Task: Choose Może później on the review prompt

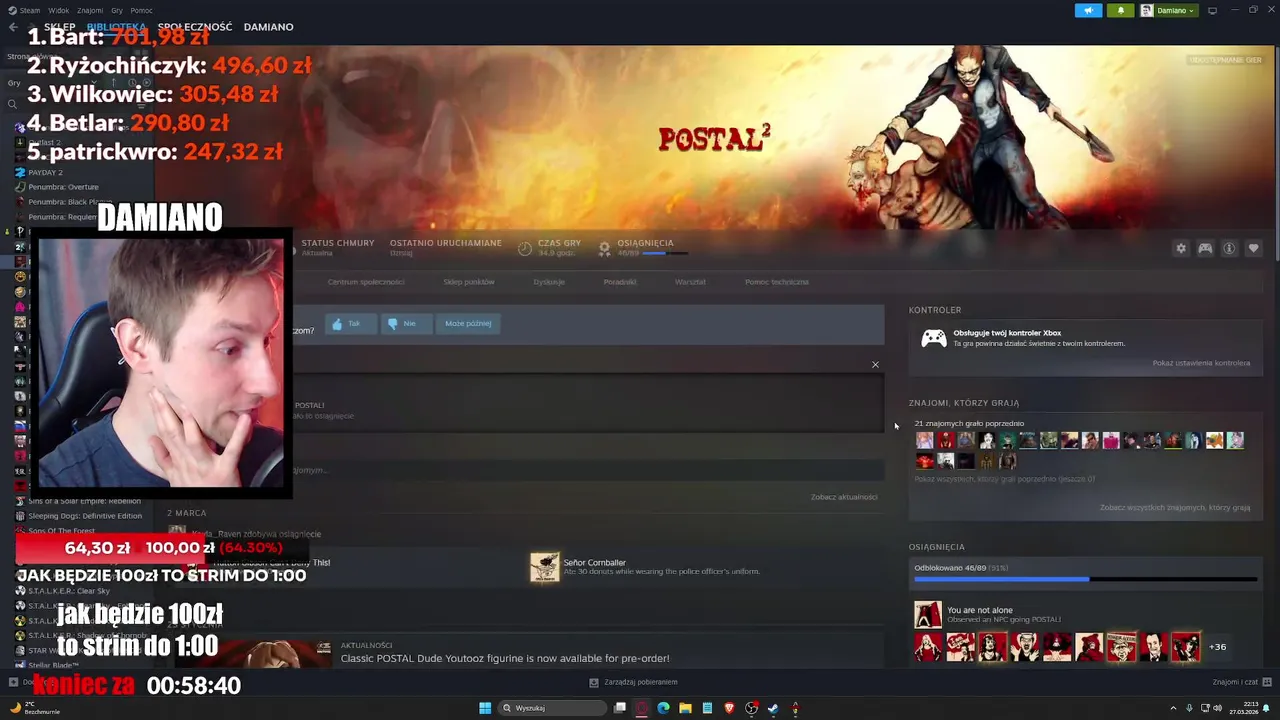Action: 468,323
